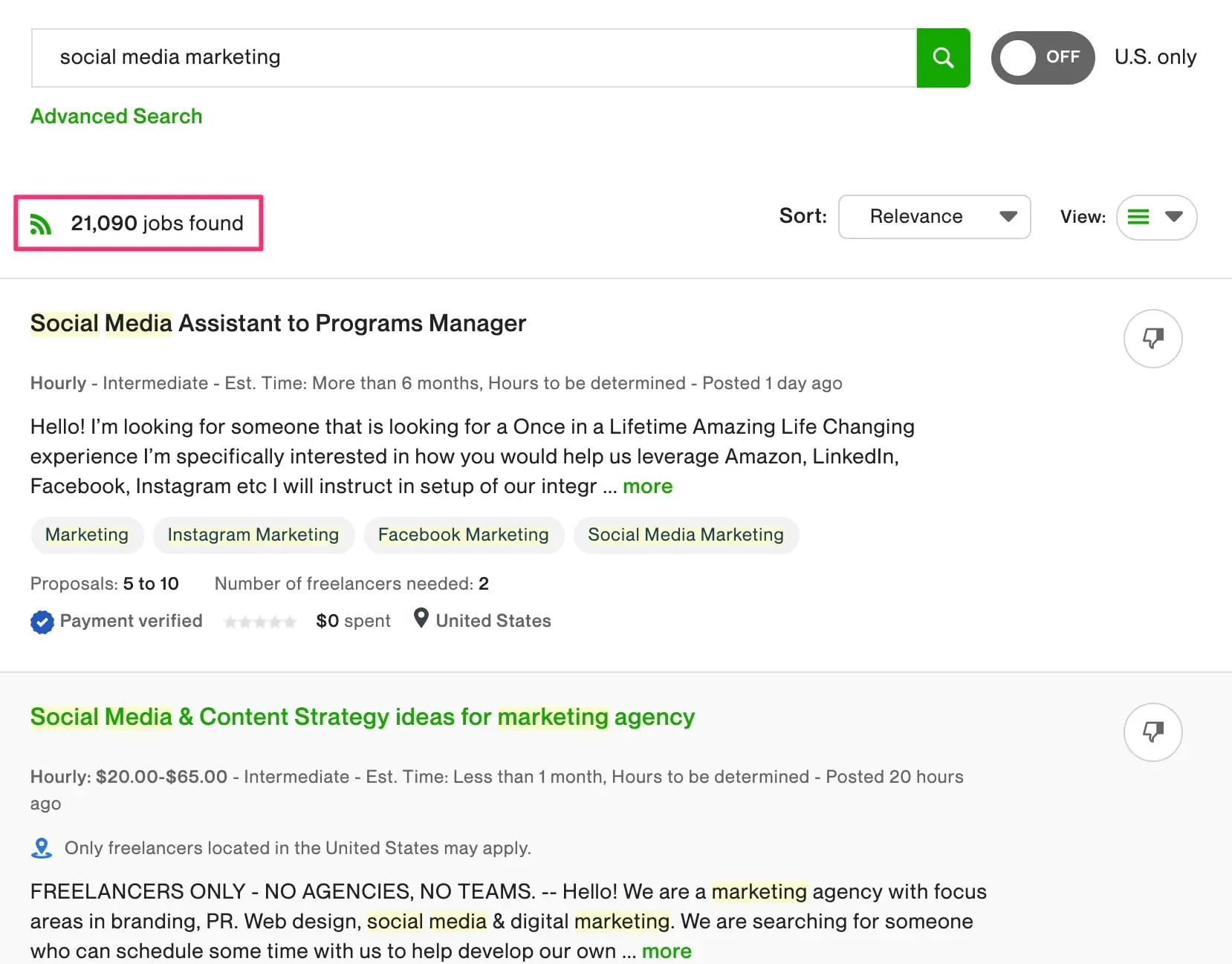Select the Marketing skill tag
The image size is (1232, 964).
tap(87, 535)
